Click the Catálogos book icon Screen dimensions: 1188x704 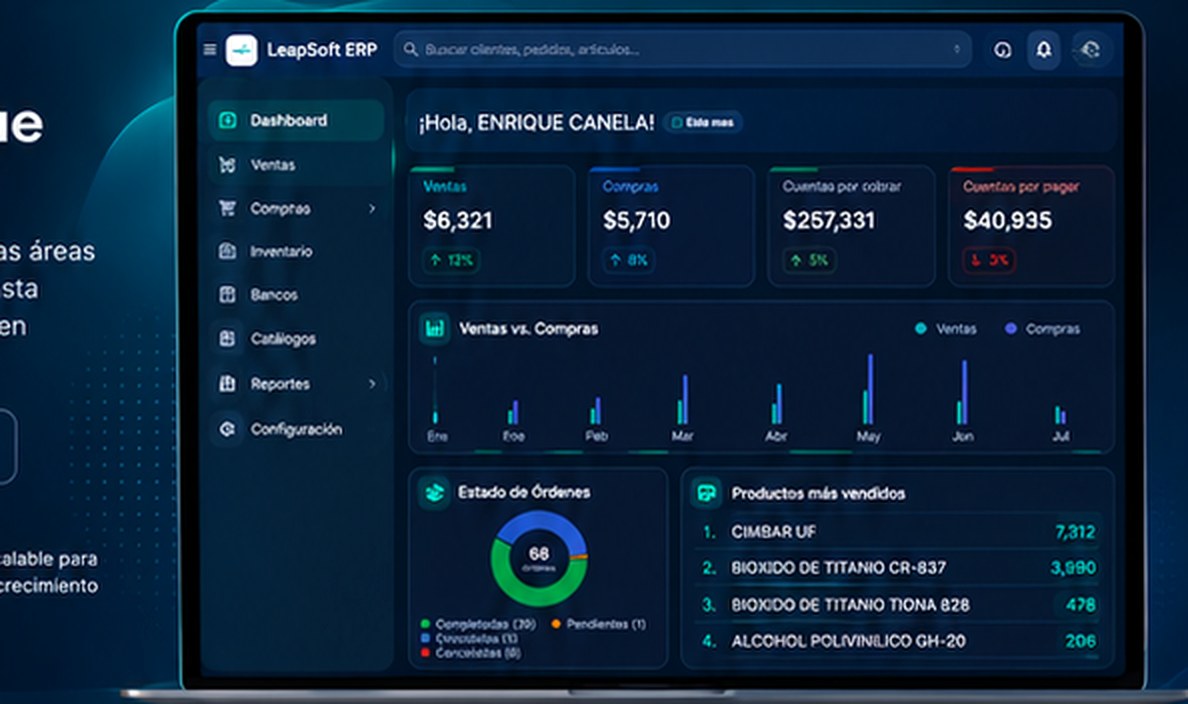[227, 338]
